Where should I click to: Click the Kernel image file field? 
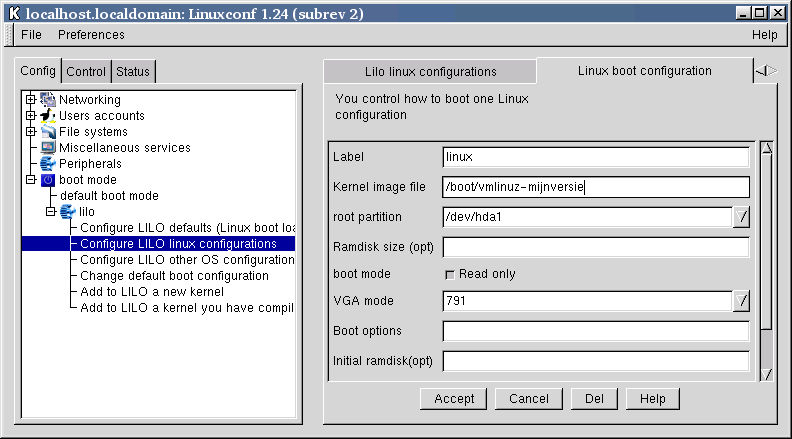pos(596,187)
